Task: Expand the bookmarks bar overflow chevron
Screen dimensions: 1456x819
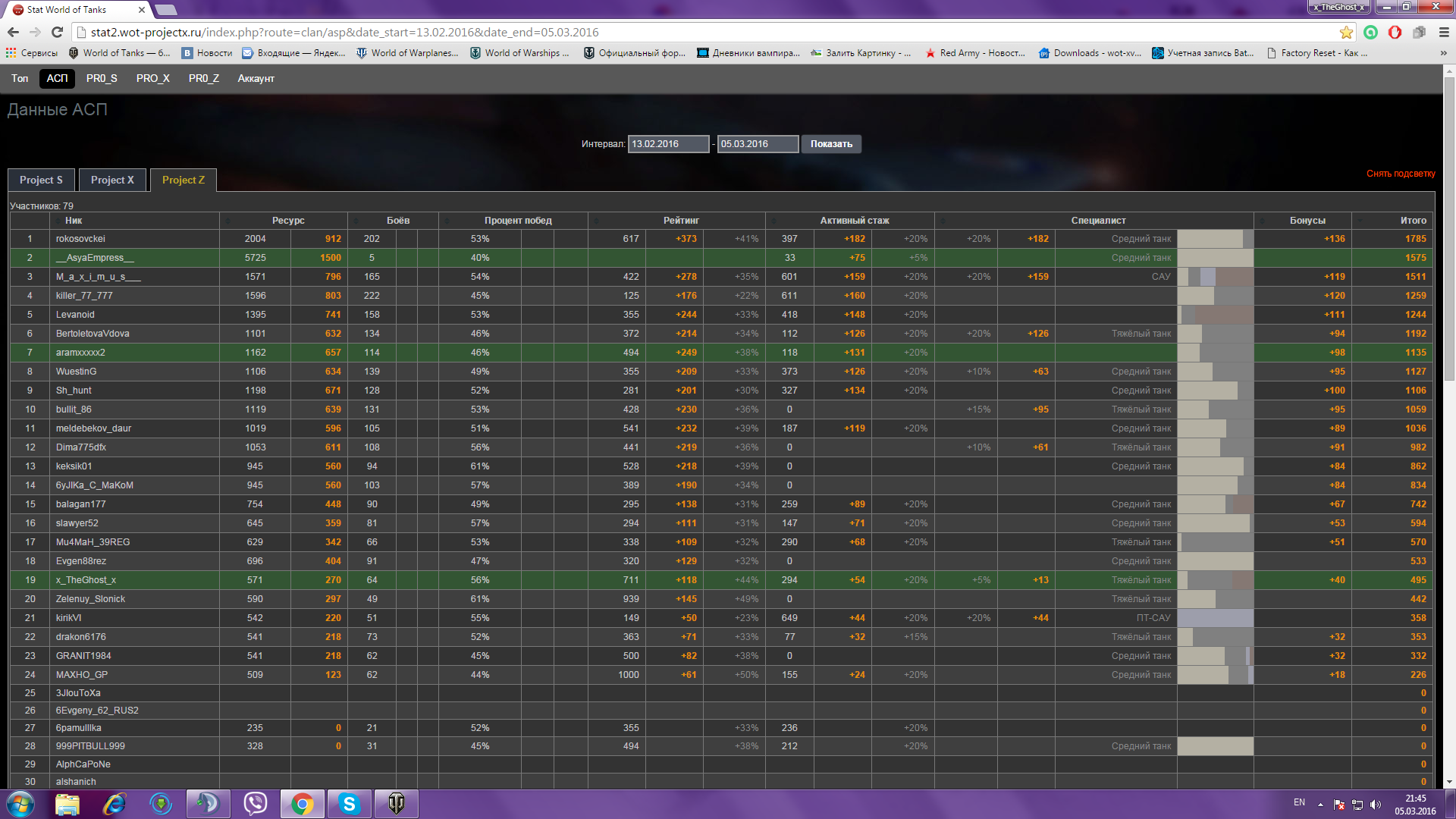Action: tap(1443, 53)
